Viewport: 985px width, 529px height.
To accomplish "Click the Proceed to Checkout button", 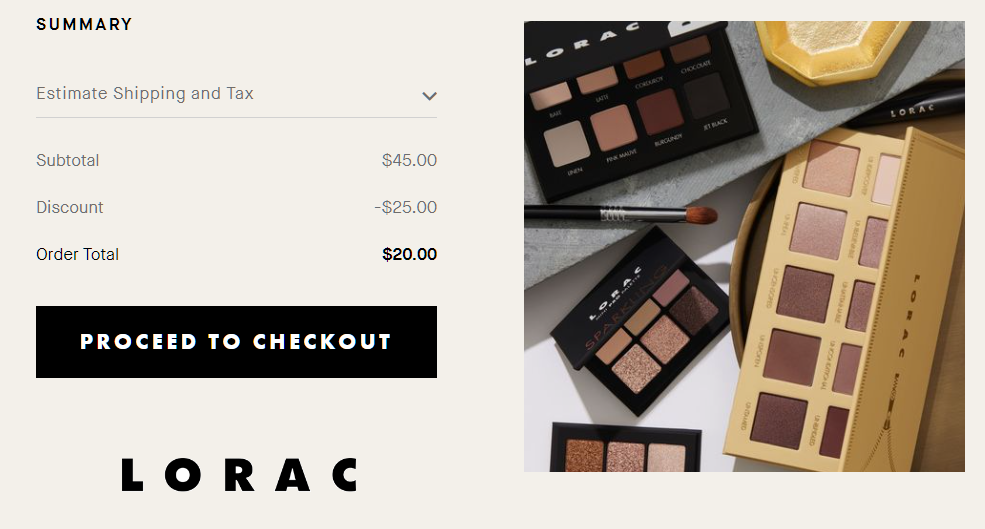I will click(236, 342).
